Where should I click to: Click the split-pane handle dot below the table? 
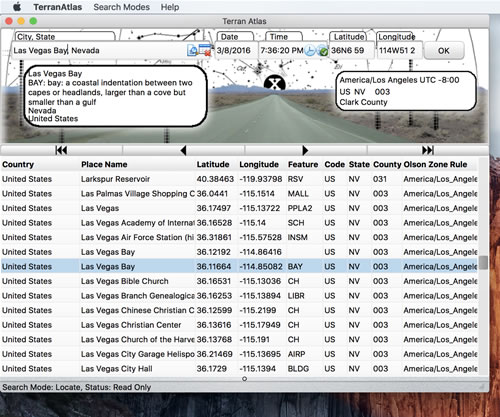click(244, 379)
